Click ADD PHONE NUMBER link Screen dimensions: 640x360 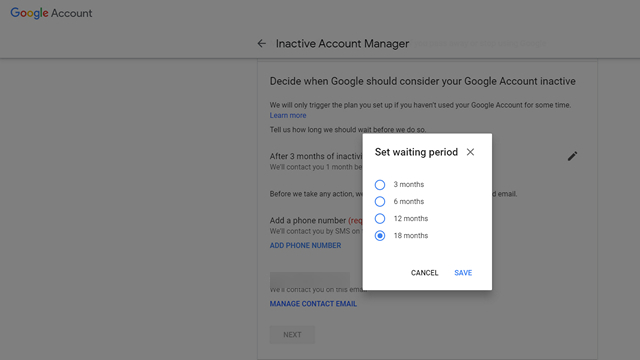(x=305, y=245)
